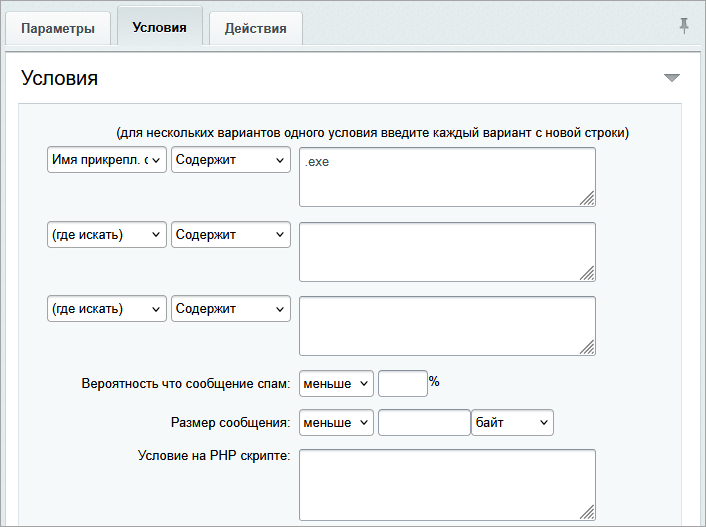This screenshot has height=527, width=706.
Task: Open message size 'меньше' dropdown
Action: click(x=336, y=423)
